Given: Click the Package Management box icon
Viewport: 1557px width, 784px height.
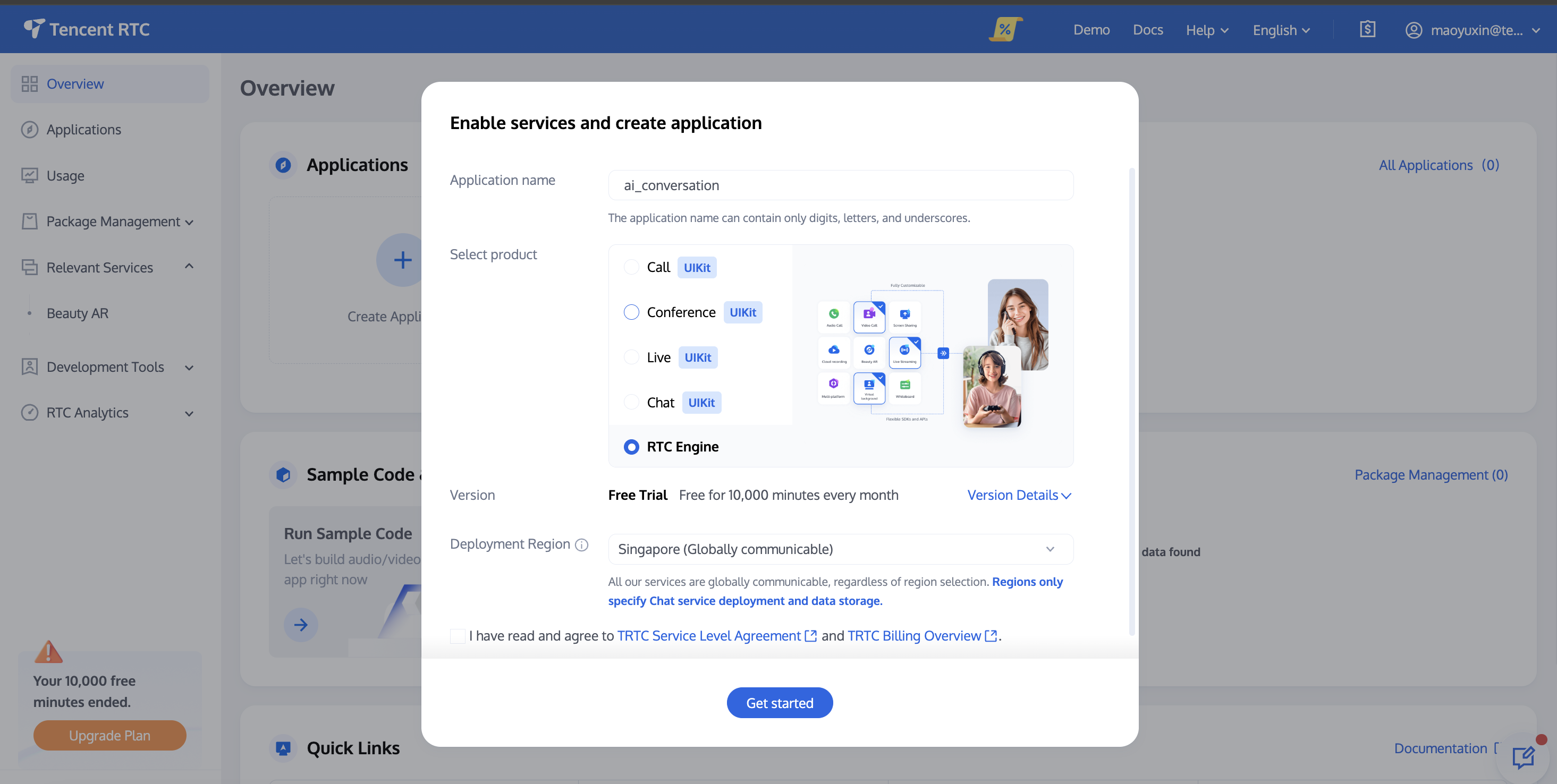Looking at the screenshot, I should coord(30,221).
